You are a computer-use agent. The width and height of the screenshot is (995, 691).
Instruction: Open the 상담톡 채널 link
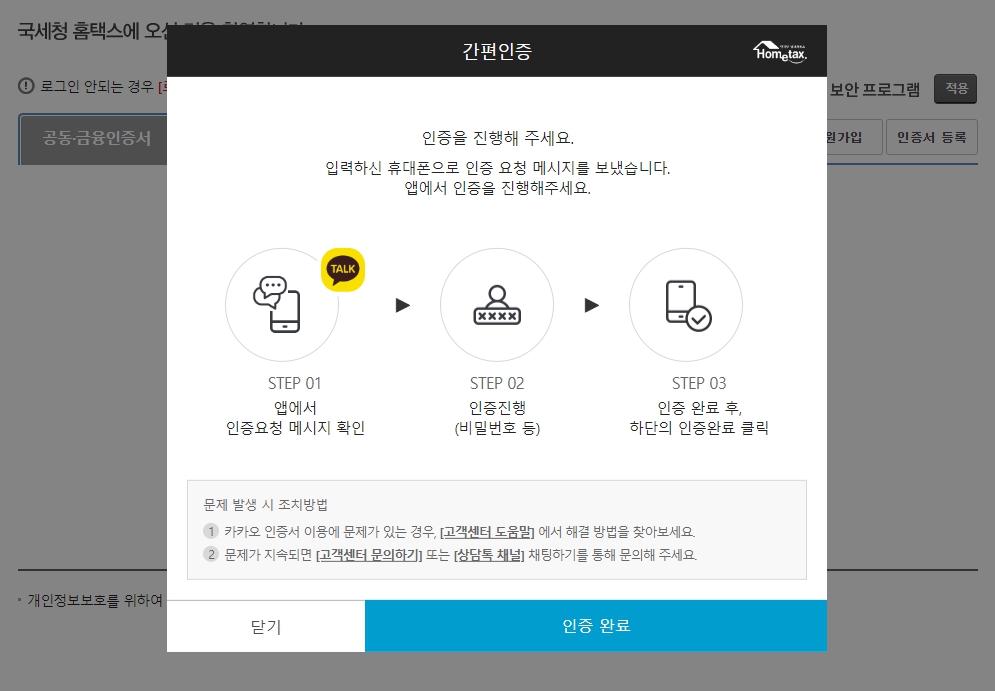489,555
